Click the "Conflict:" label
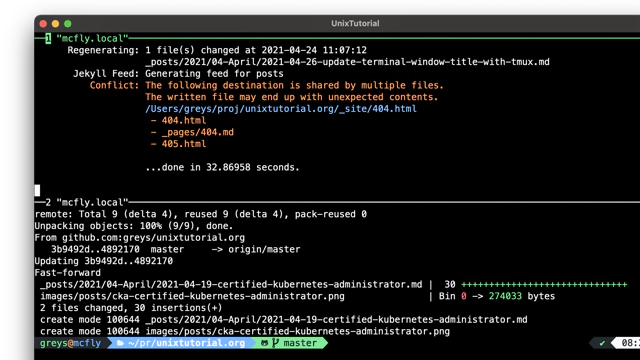 114,85
